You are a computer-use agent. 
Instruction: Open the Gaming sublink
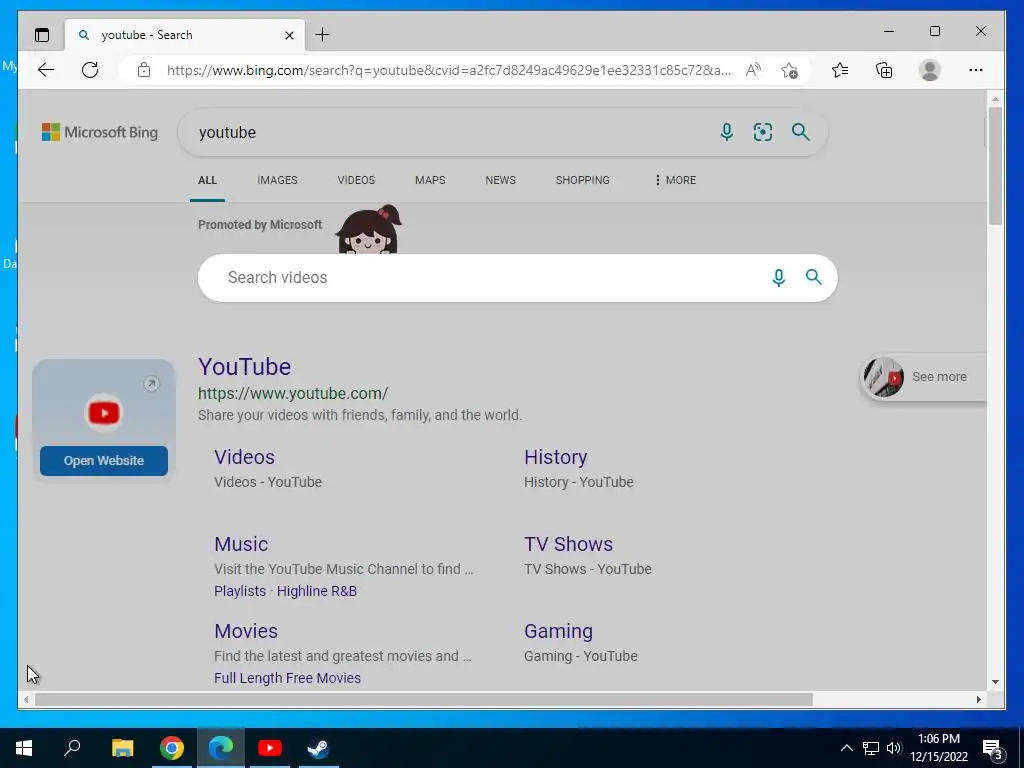pos(558,632)
